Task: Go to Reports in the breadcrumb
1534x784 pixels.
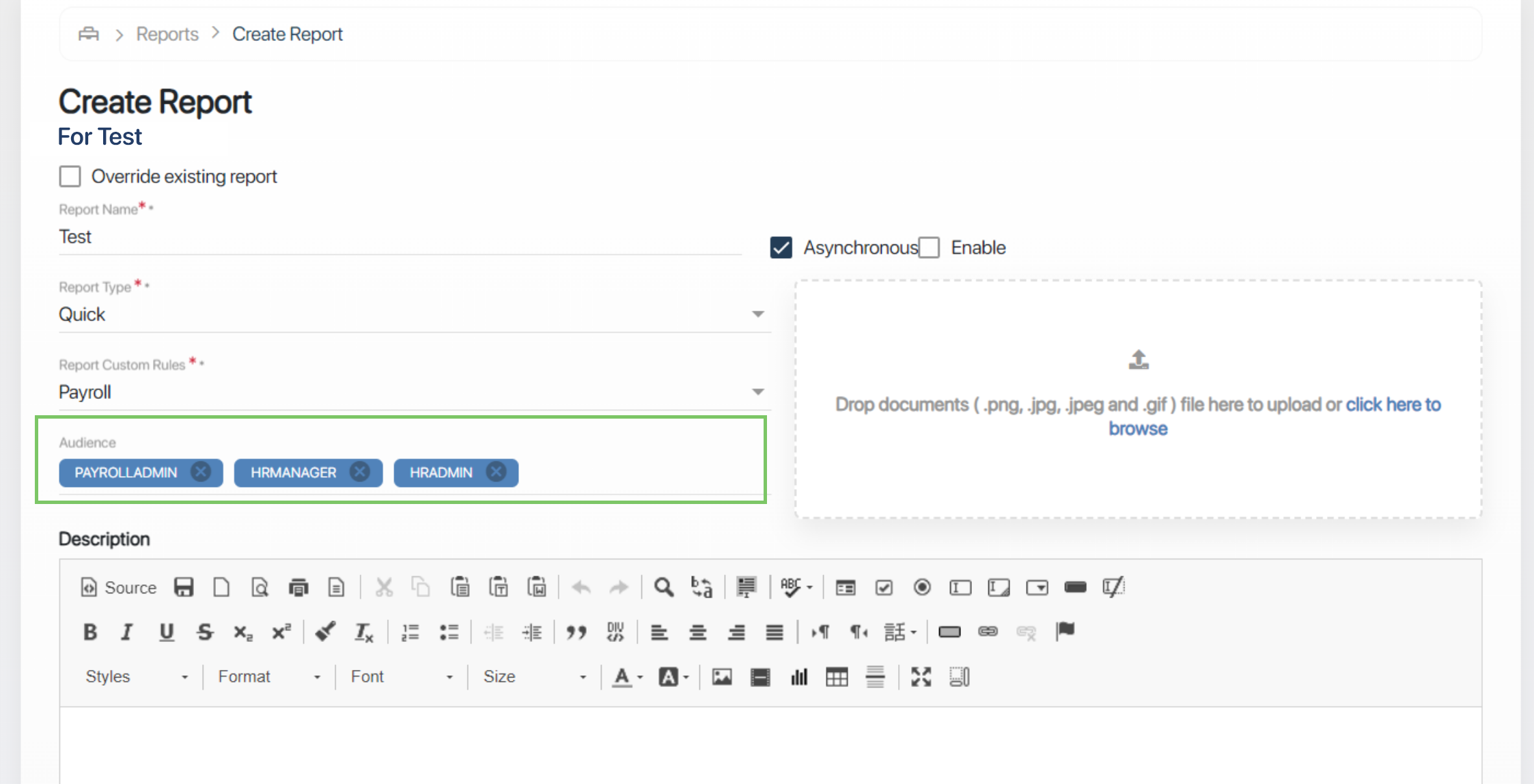Action: pos(167,34)
